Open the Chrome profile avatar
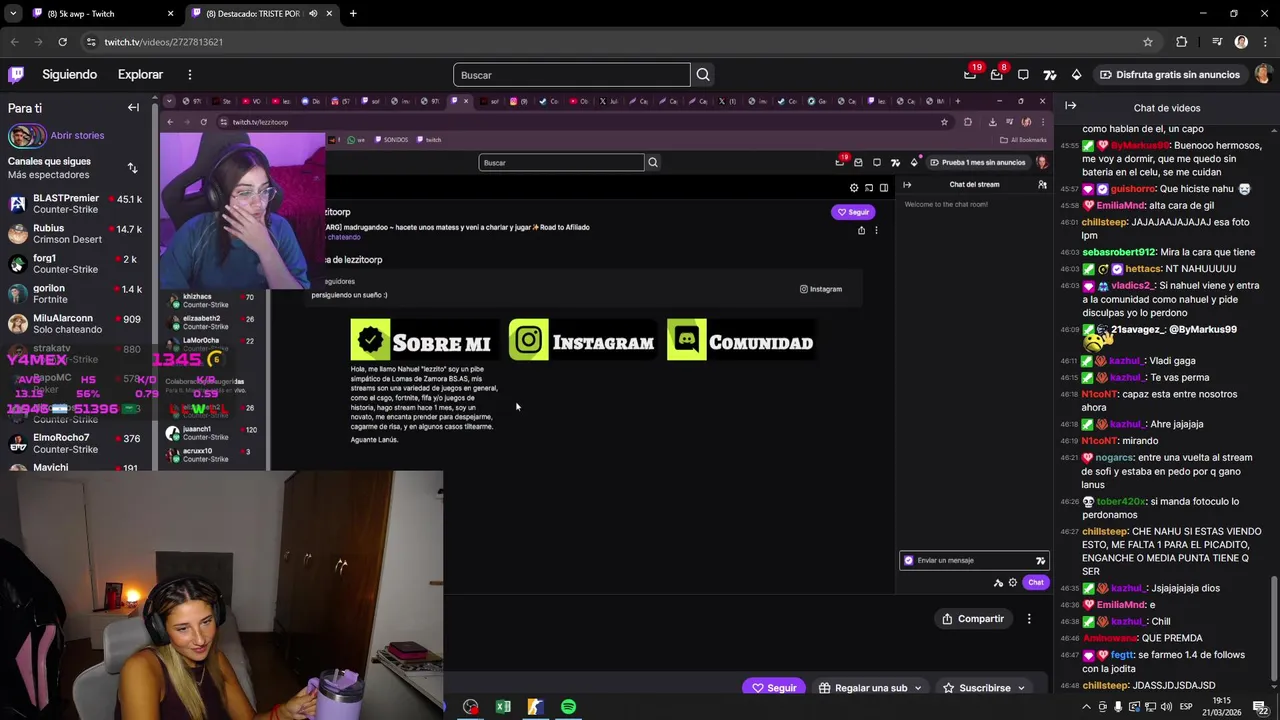The height and width of the screenshot is (720, 1280). click(x=1241, y=42)
